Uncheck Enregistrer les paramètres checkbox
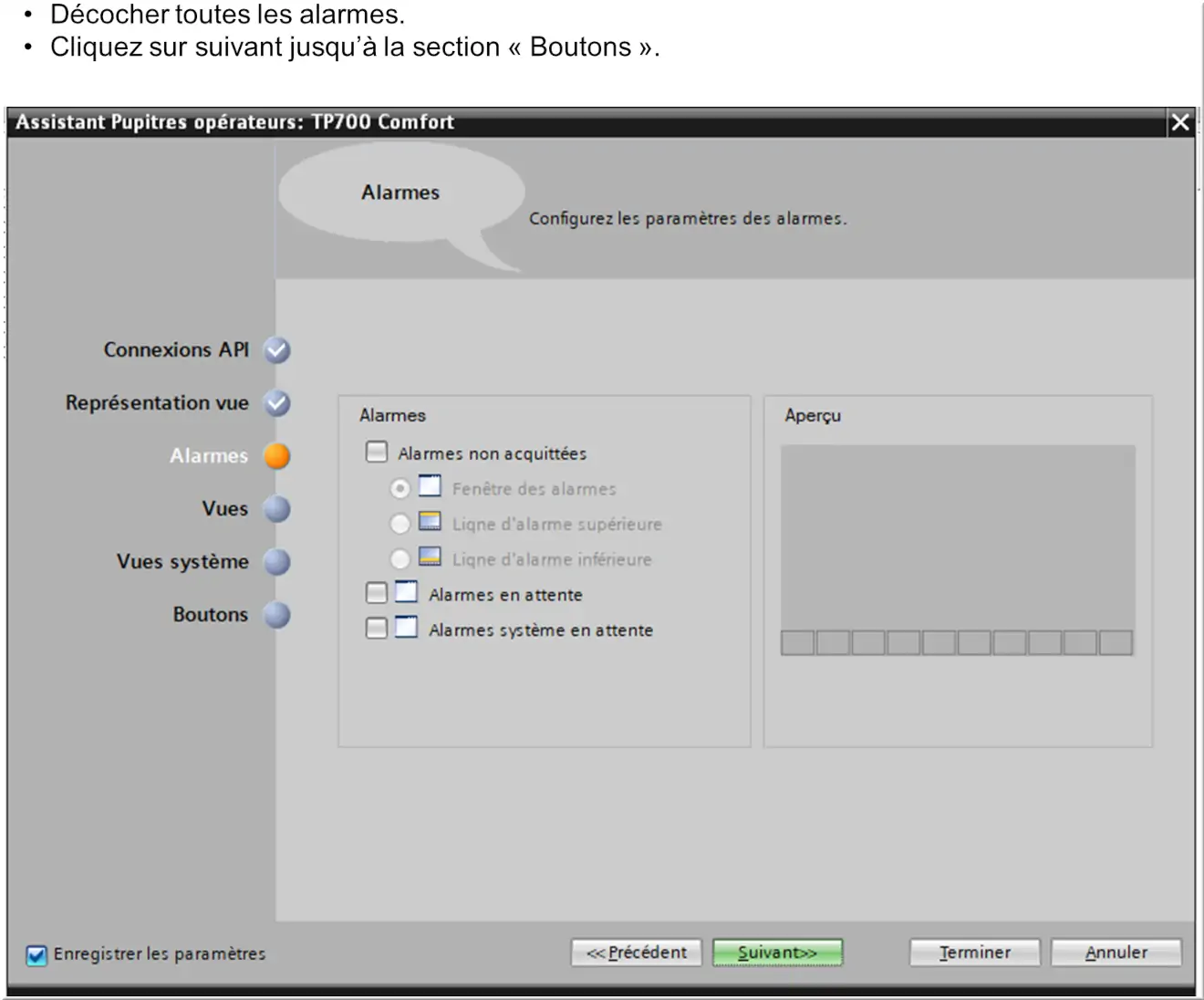 [36, 955]
